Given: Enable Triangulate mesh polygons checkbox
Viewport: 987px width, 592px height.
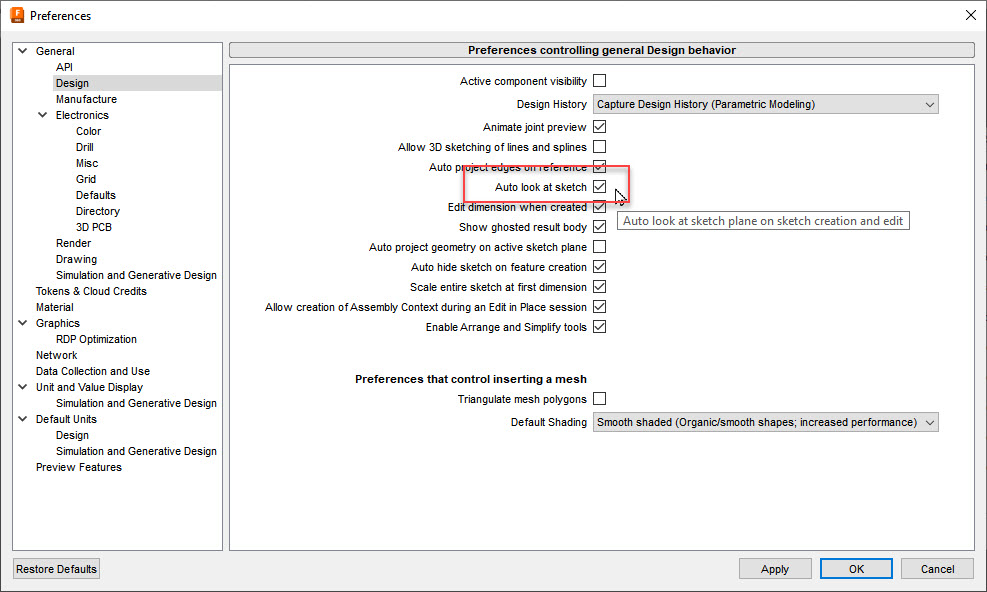Looking at the screenshot, I should point(599,399).
